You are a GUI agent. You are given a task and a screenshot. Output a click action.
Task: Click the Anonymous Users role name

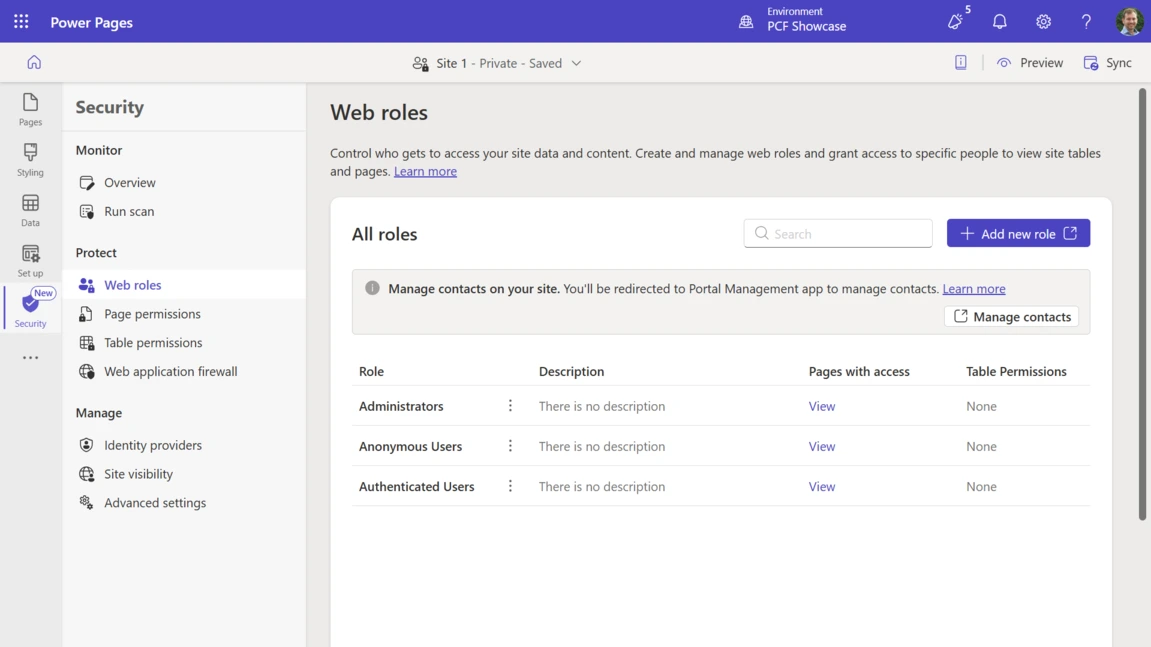410,446
